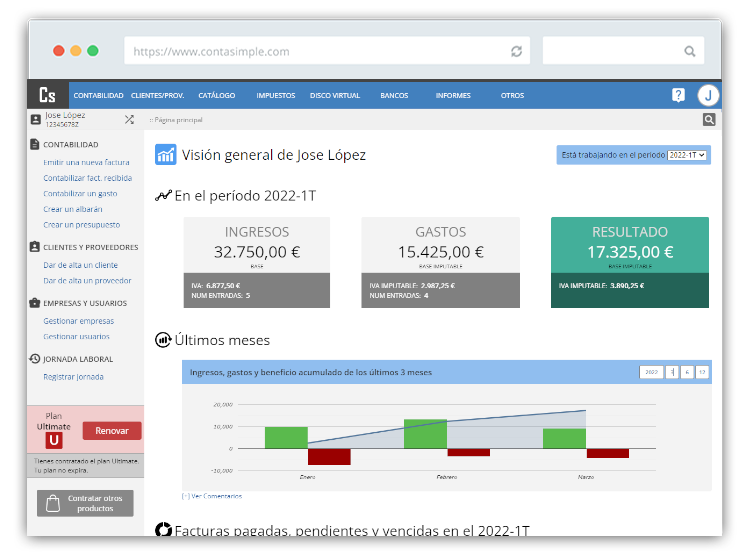The image size is (750, 552).
Task: Open the BANCOS menu
Action: tap(394, 96)
